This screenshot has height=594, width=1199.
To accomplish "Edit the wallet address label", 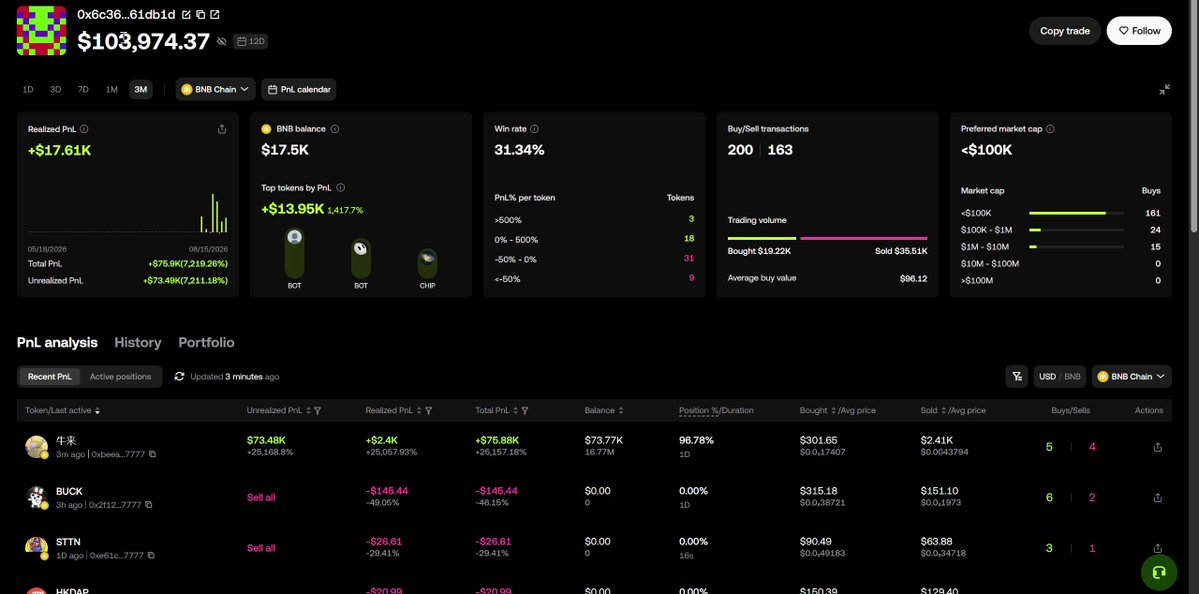I will coord(187,15).
